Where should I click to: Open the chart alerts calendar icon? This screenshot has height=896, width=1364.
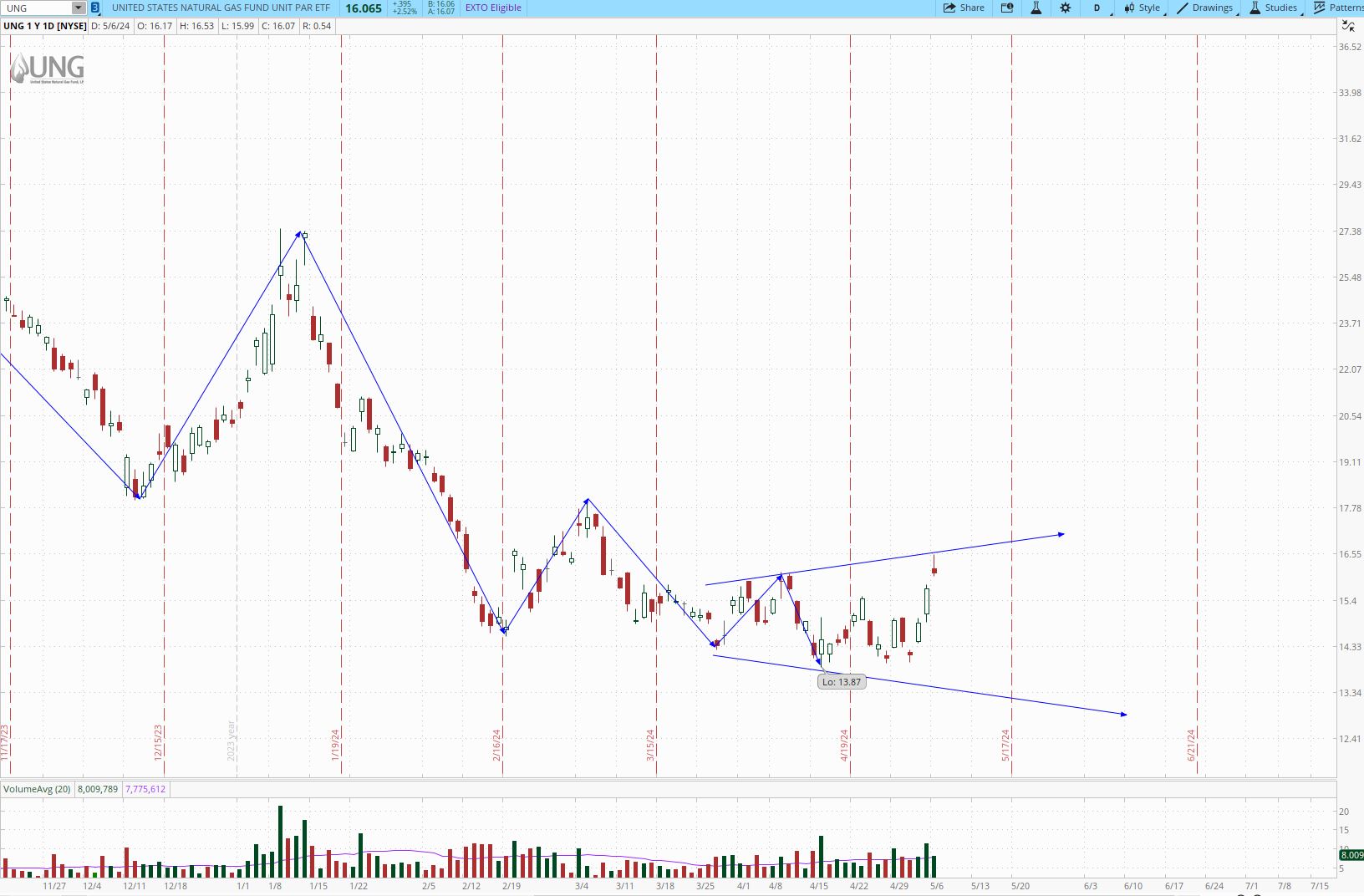click(1007, 8)
